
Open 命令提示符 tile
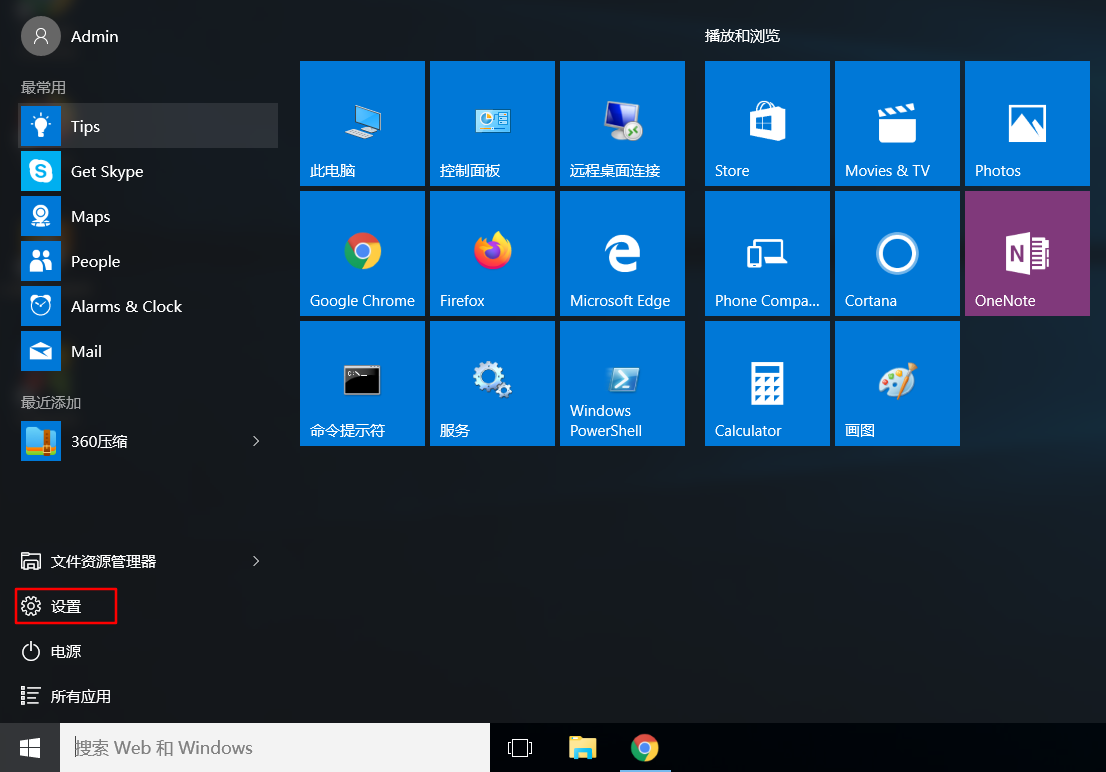point(362,383)
